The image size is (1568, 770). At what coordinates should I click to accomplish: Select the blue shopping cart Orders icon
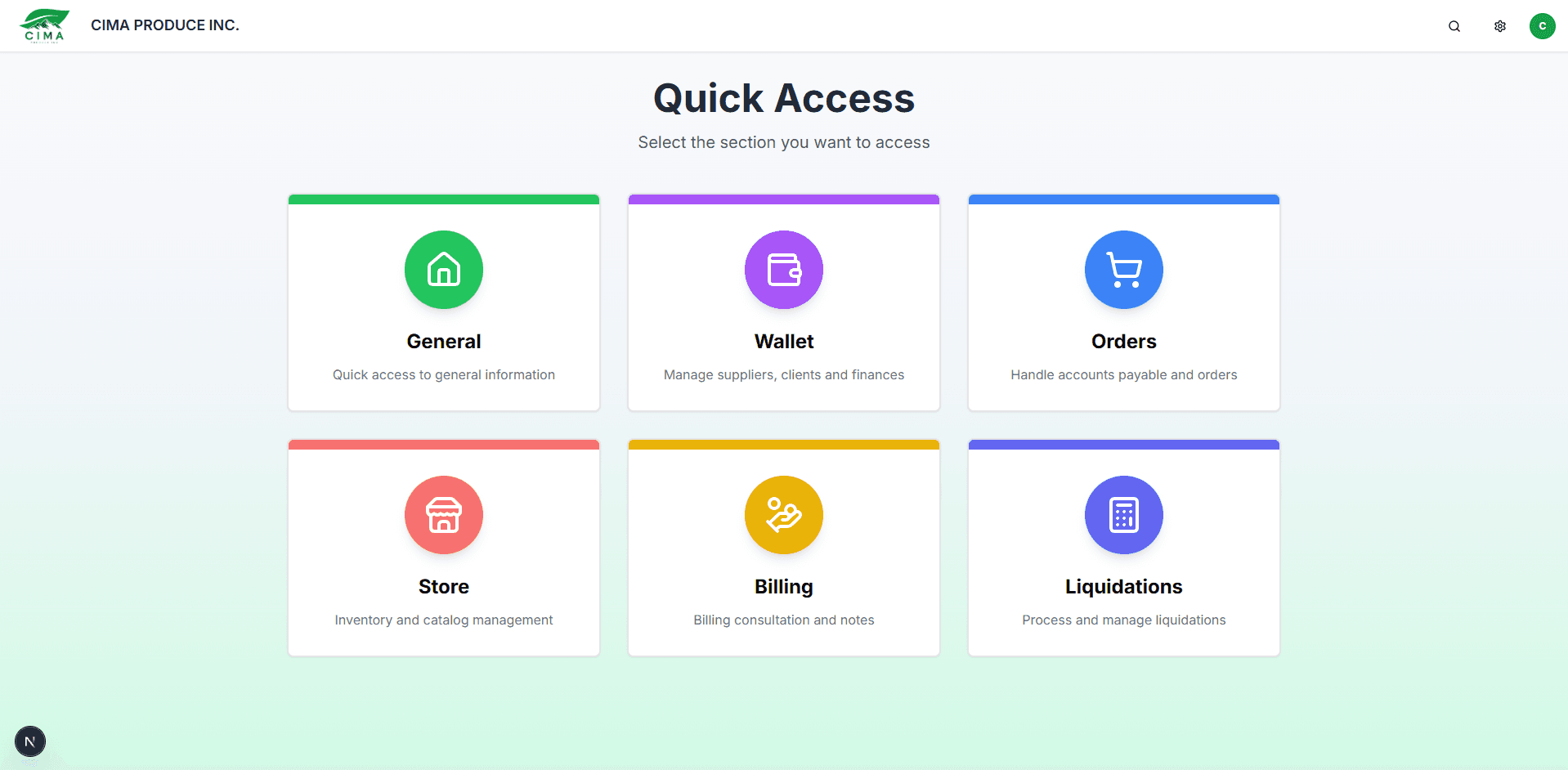click(1123, 270)
